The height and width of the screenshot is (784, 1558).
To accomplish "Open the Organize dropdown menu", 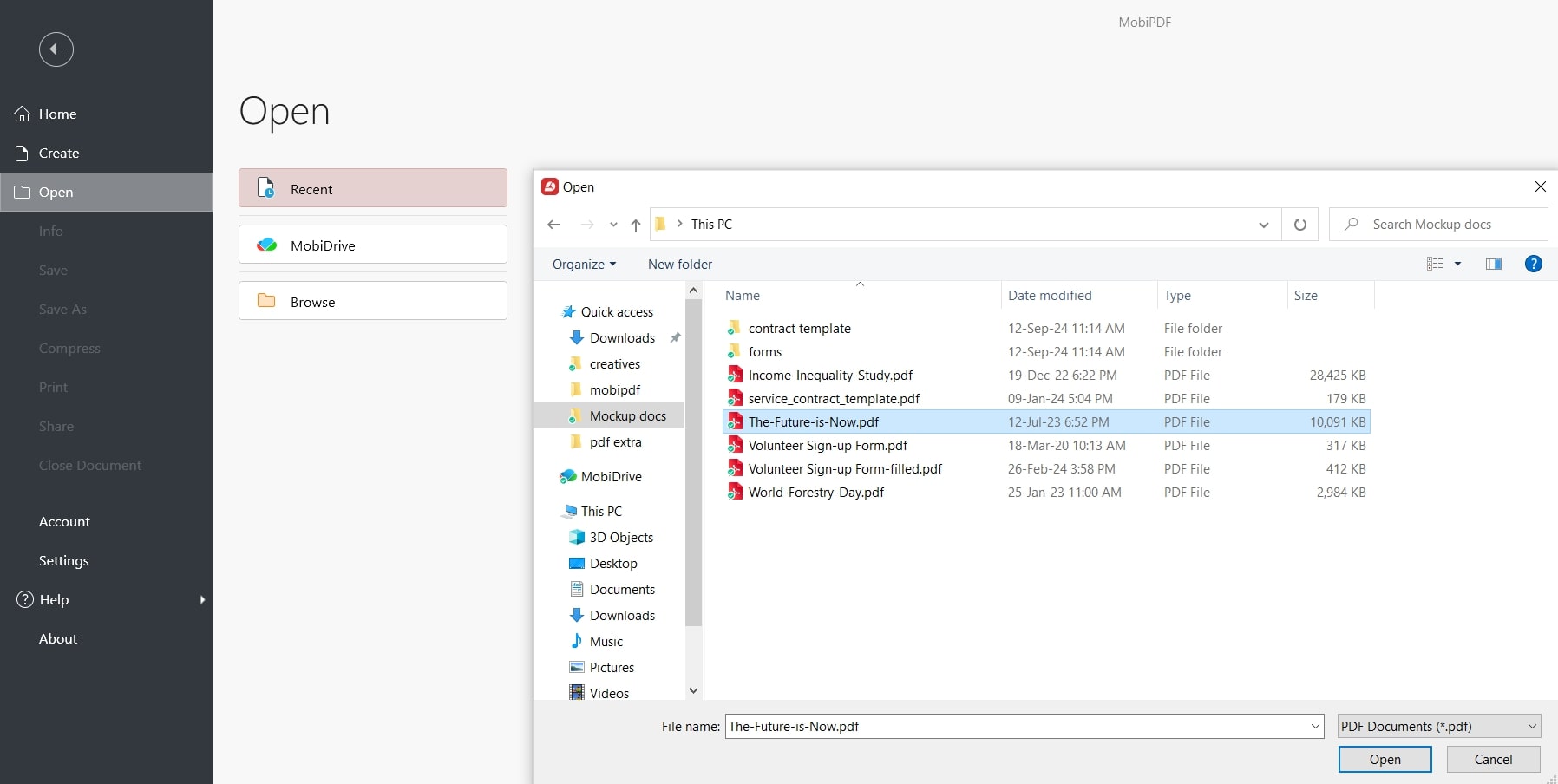I will pyautogui.click(x=583, y=264).
